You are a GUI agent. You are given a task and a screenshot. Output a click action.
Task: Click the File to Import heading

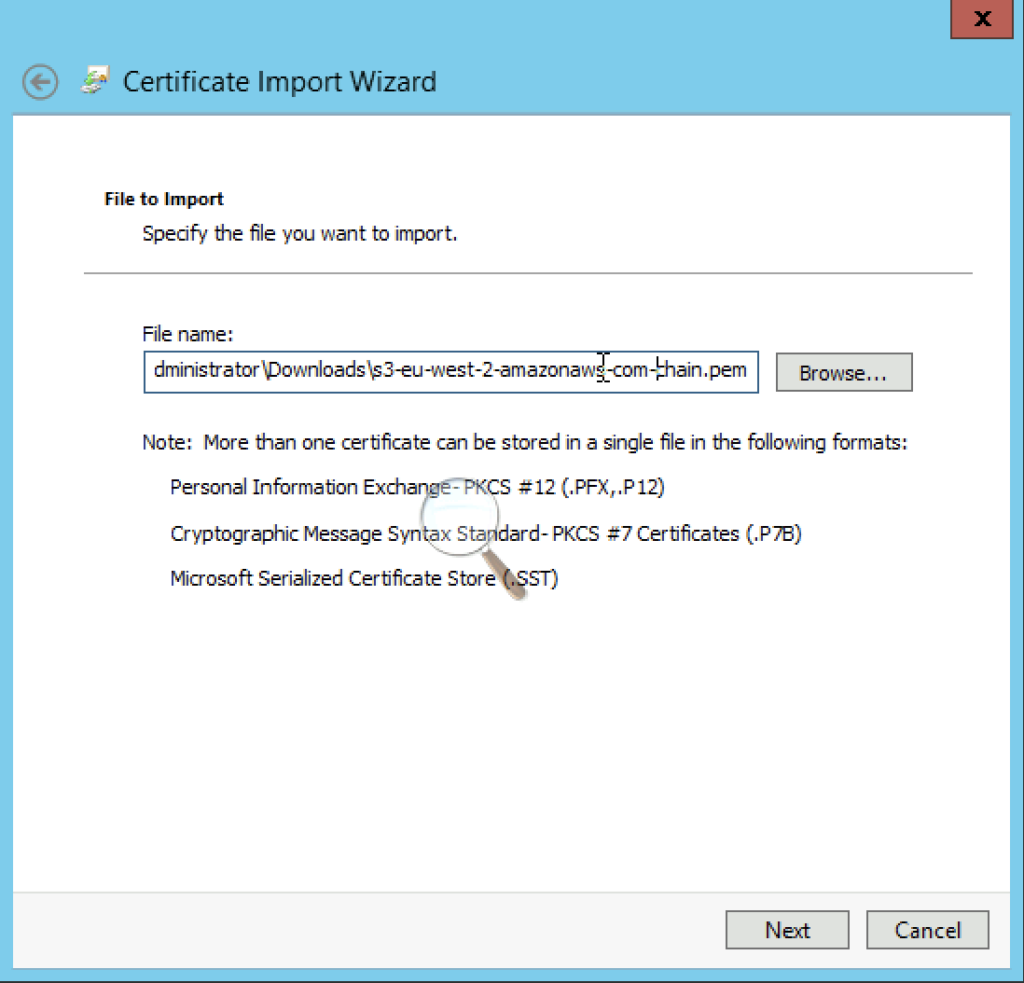[x=162, y=198]
